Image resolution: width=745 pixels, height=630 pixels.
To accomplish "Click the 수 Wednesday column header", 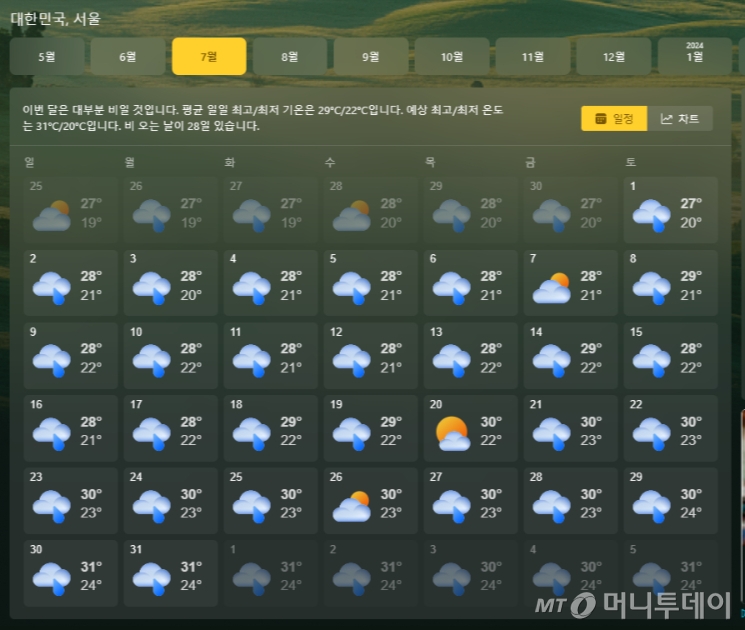I will point(330,162).
